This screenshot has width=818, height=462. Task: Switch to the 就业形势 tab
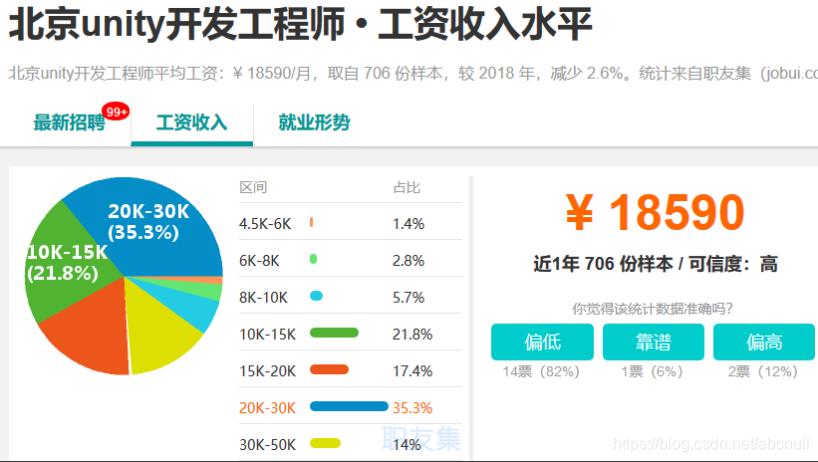(x=314, y=123)
